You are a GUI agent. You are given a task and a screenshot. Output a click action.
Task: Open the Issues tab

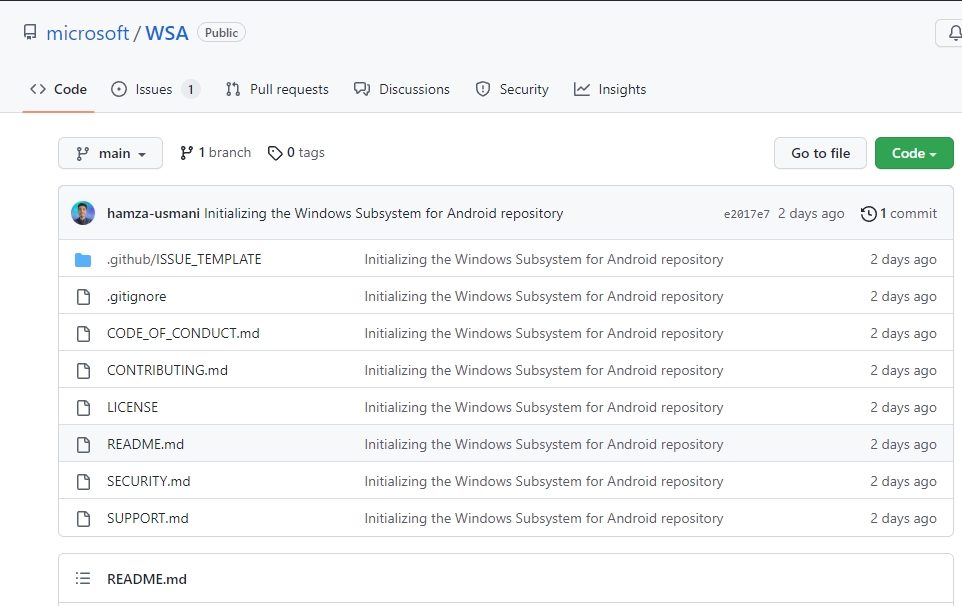point(155,89)
